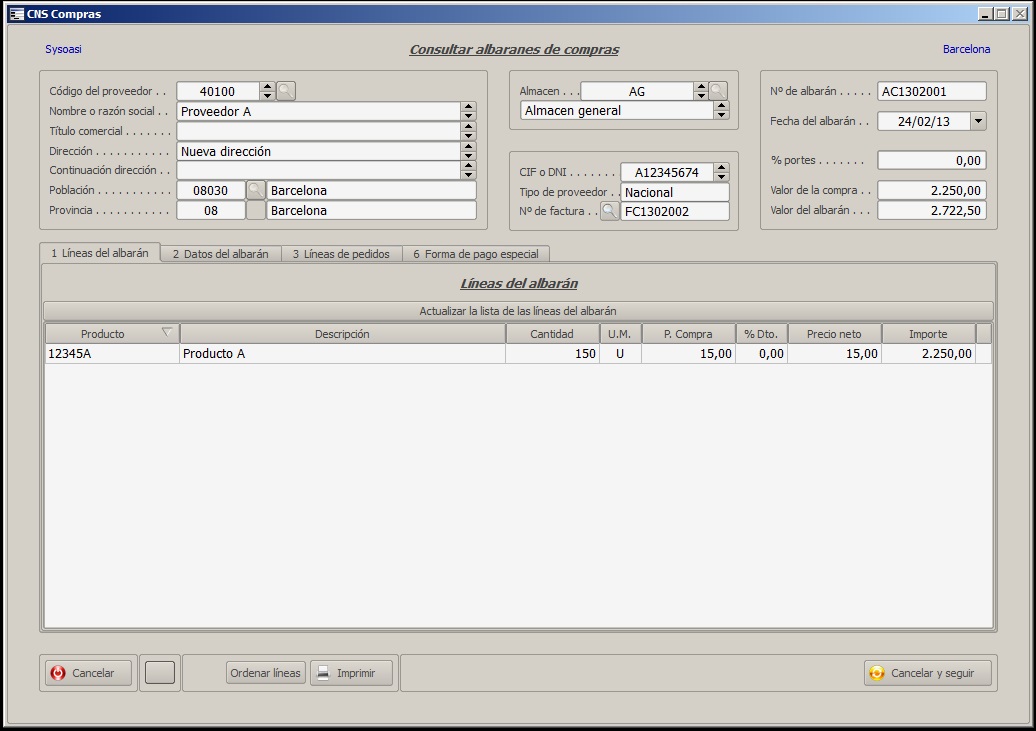This screenshot has height=731, width=1036.
Task: Switch to Líneas del albarán tab
Action: click(x=100, y=253)
